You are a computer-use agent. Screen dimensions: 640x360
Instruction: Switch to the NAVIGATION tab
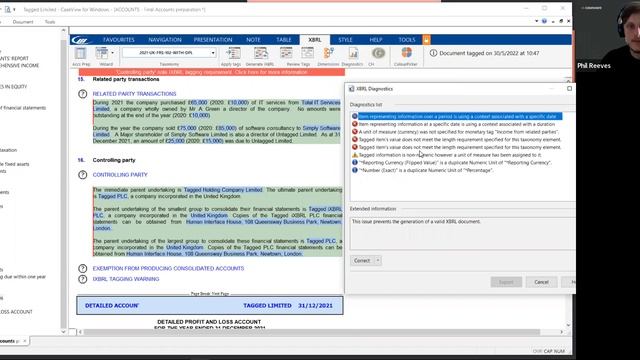coord(165,40)
